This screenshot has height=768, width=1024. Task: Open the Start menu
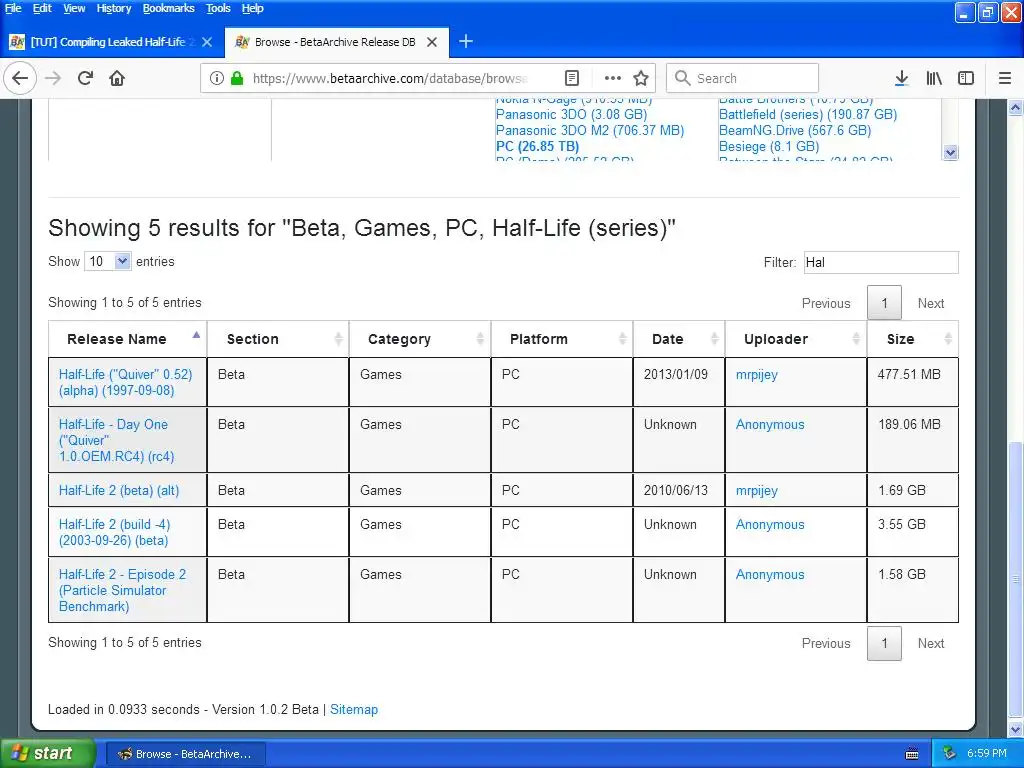click(47, 754)
